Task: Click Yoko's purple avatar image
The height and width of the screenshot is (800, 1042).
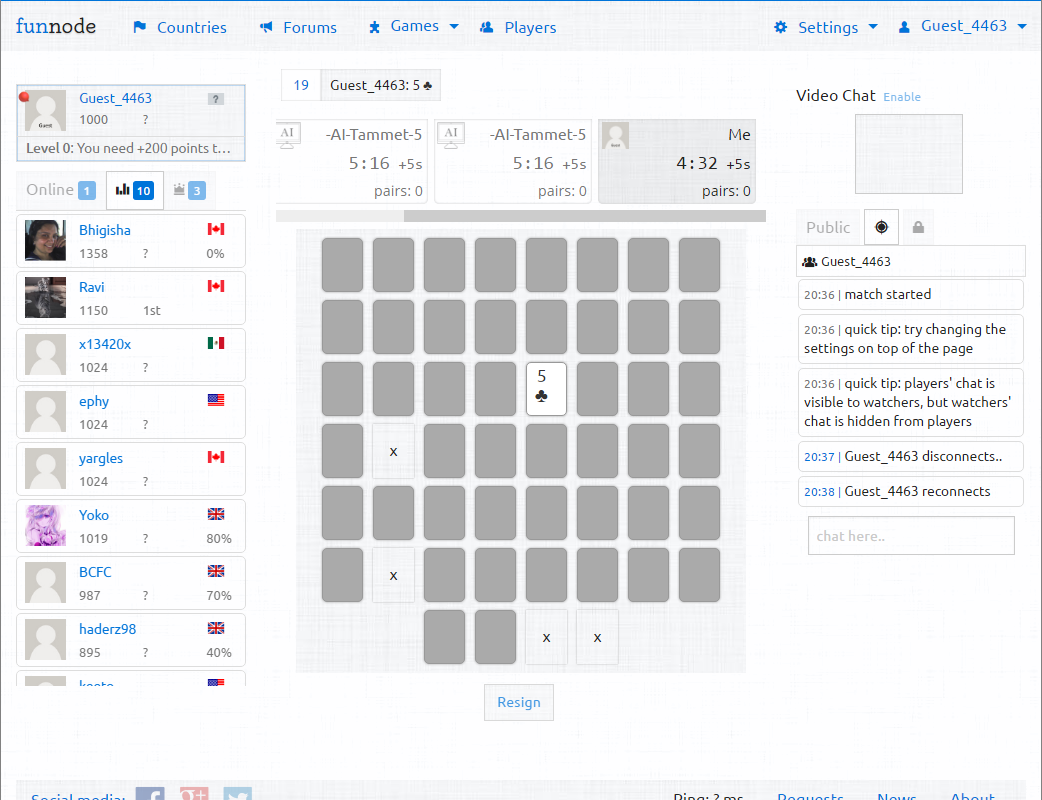Action: 45,525
